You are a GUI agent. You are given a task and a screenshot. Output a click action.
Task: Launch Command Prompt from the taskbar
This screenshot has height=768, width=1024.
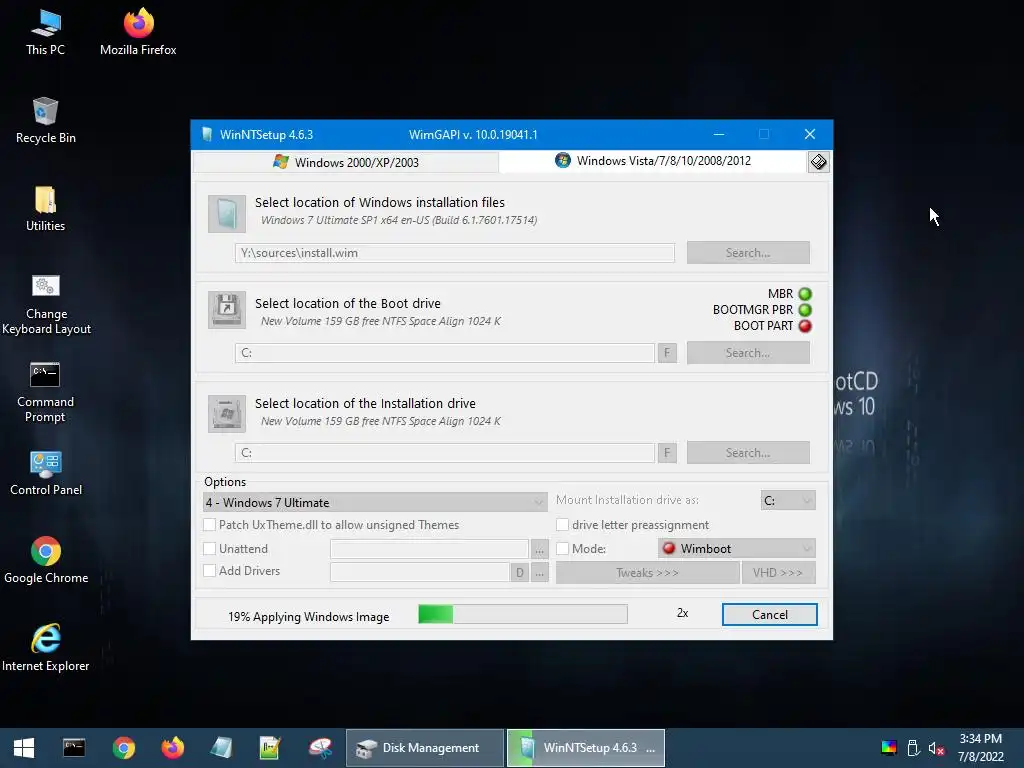(x=74, y=748)
